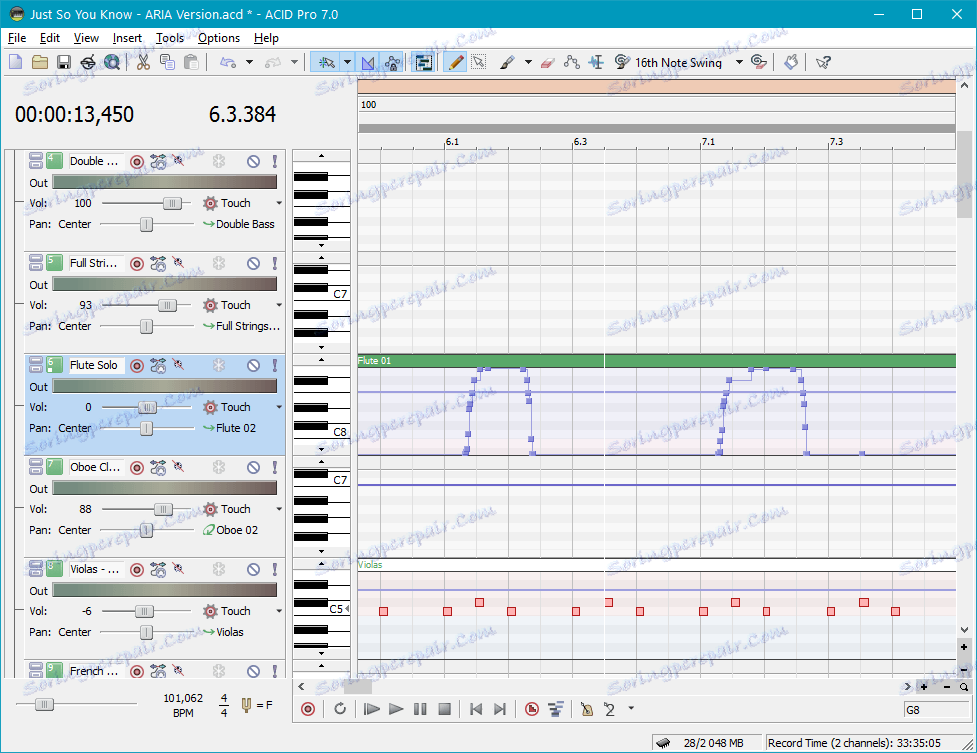The height and width of the screenshot is (753, 977).
Task: Expand Touch automation dropdown on Flute Solo
Action: coord(279,407)
